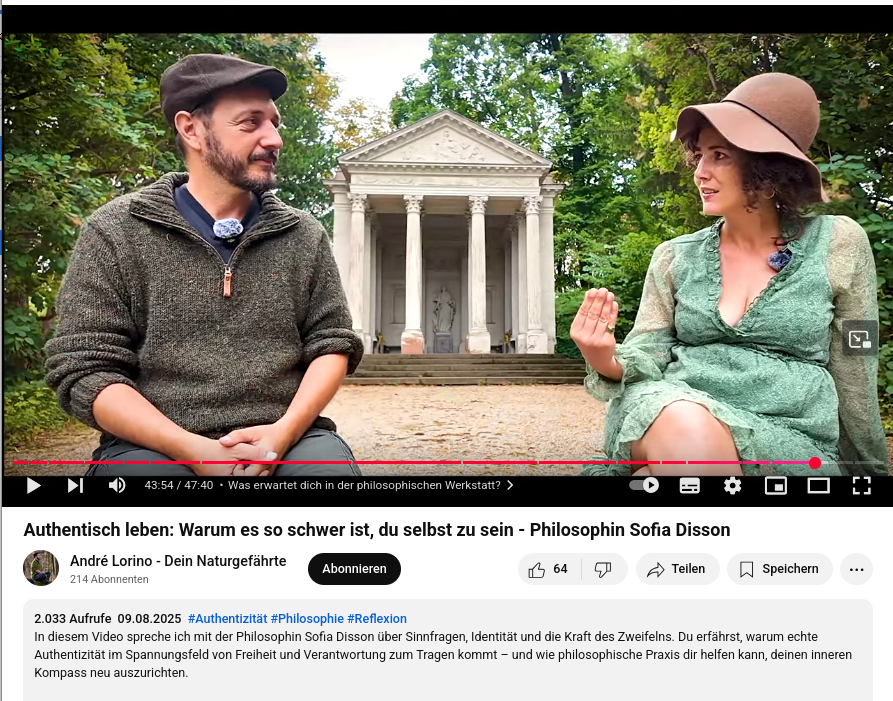
Task: Click the red progress bar scrubber
Action: click(x=815, y=463)
